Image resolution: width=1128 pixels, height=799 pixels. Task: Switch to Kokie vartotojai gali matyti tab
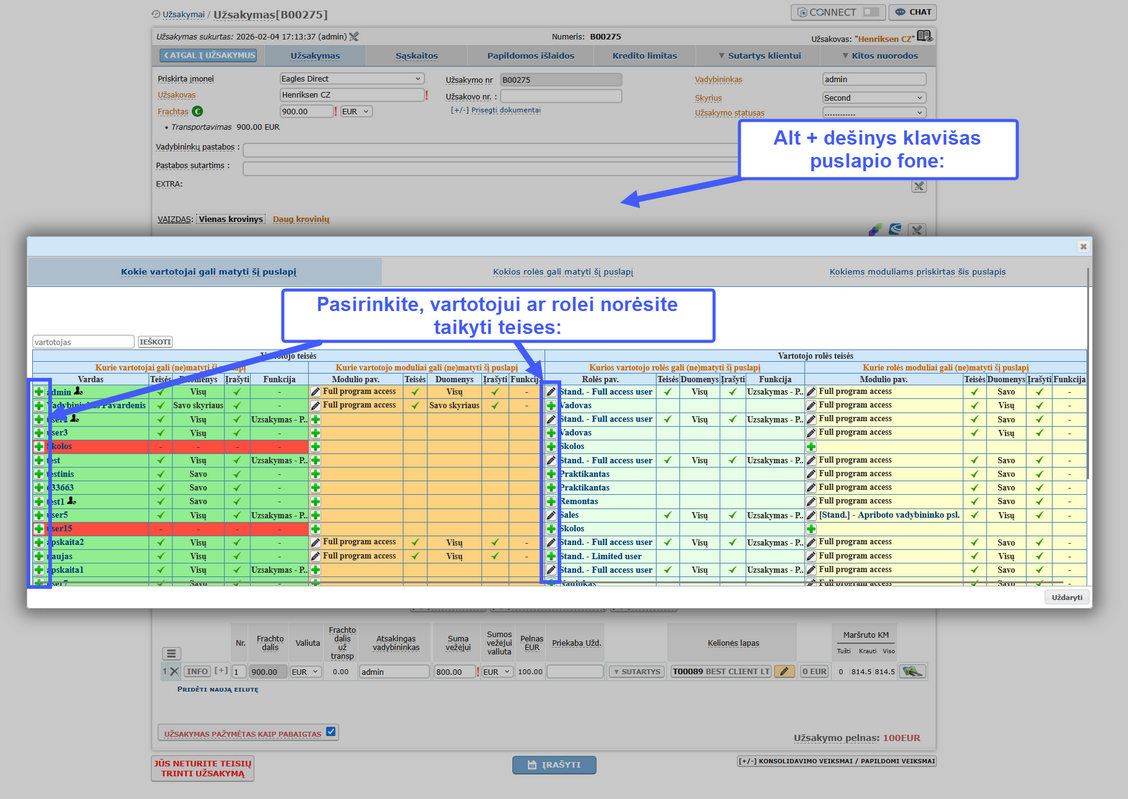click(x=208, y=272)
